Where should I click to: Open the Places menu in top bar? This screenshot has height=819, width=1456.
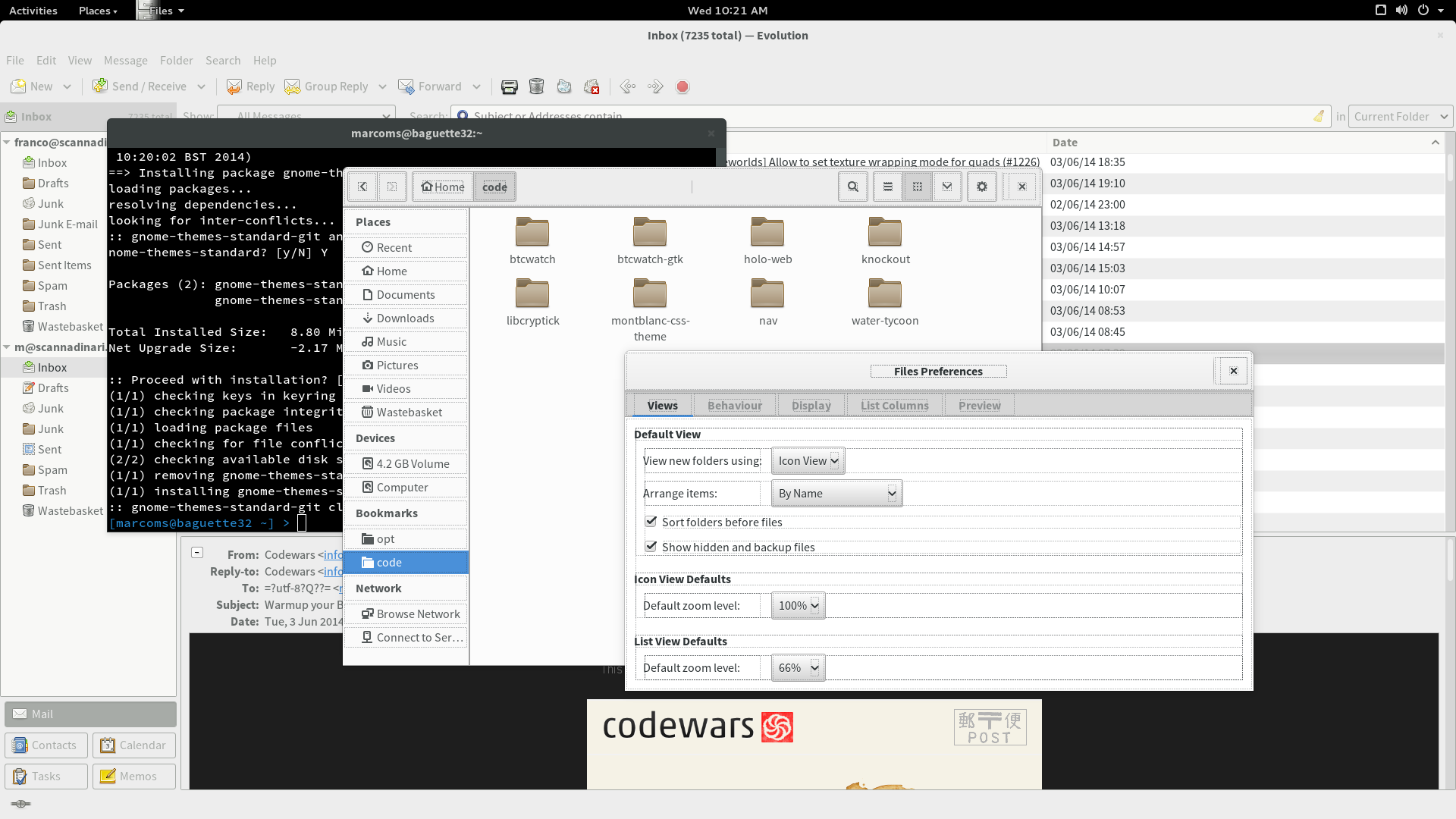coord(98,10)
